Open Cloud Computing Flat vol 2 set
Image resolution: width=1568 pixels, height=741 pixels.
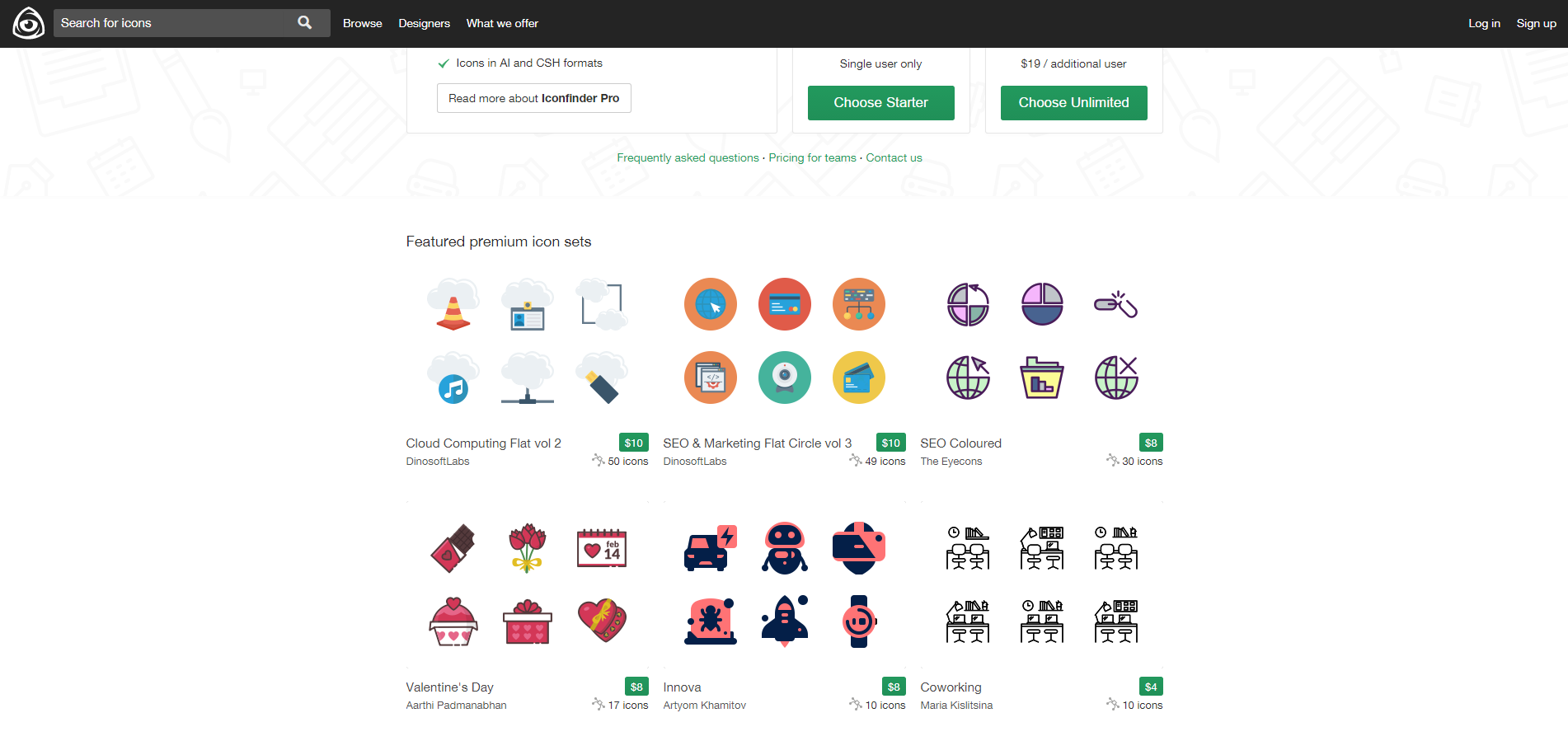pyautogui.click(x=483, y=443)
